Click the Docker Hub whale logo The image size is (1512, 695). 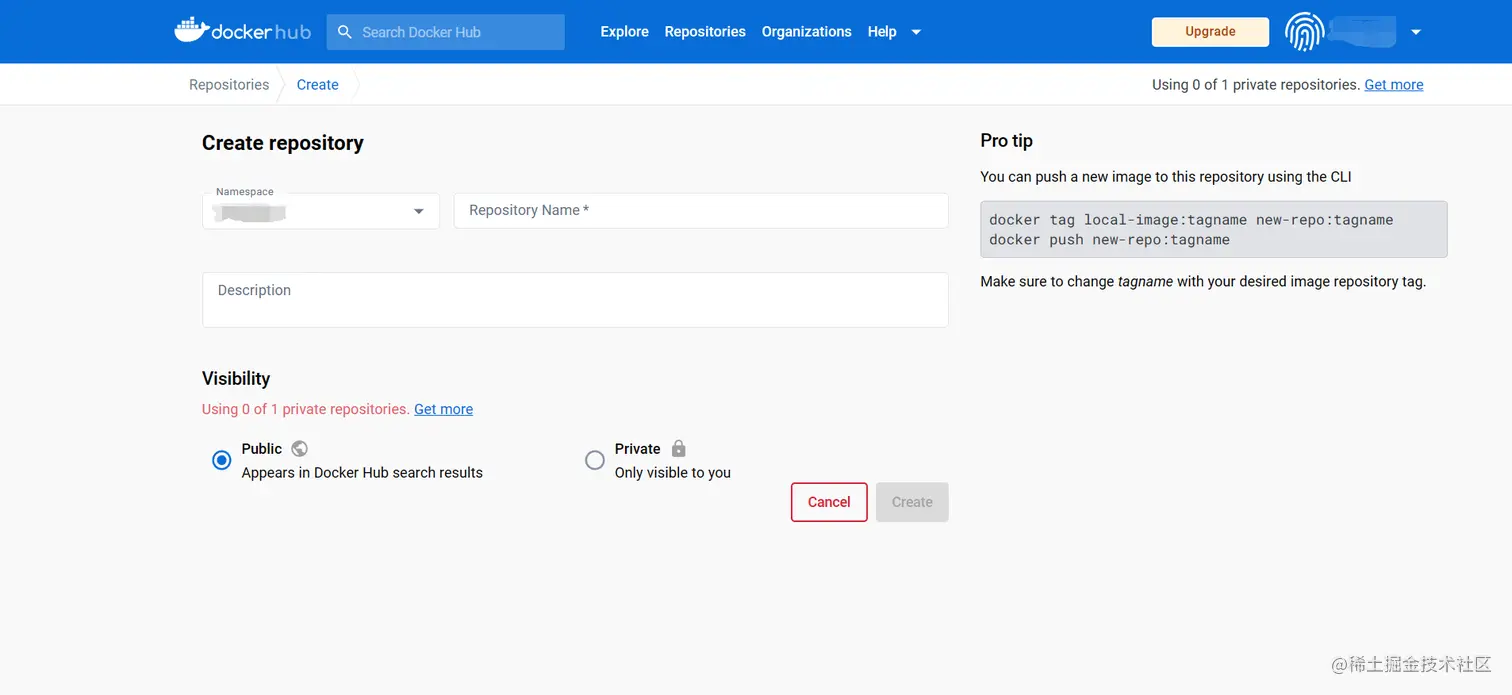click(191, 31)
